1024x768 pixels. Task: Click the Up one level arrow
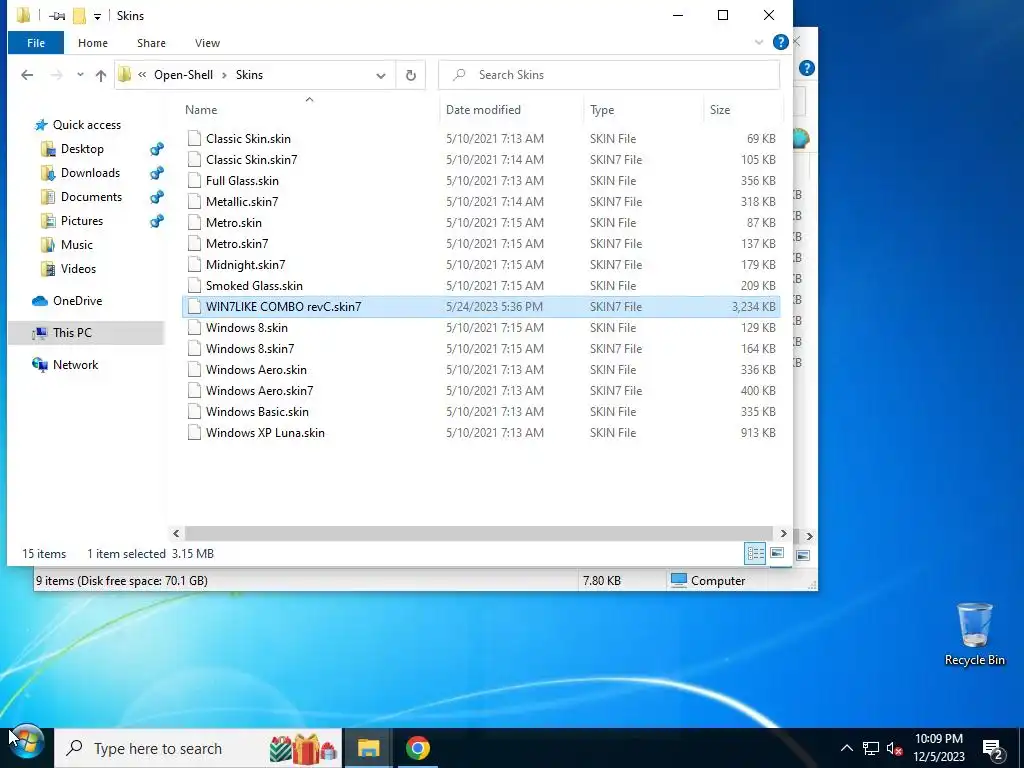click(x=101, y=75)
